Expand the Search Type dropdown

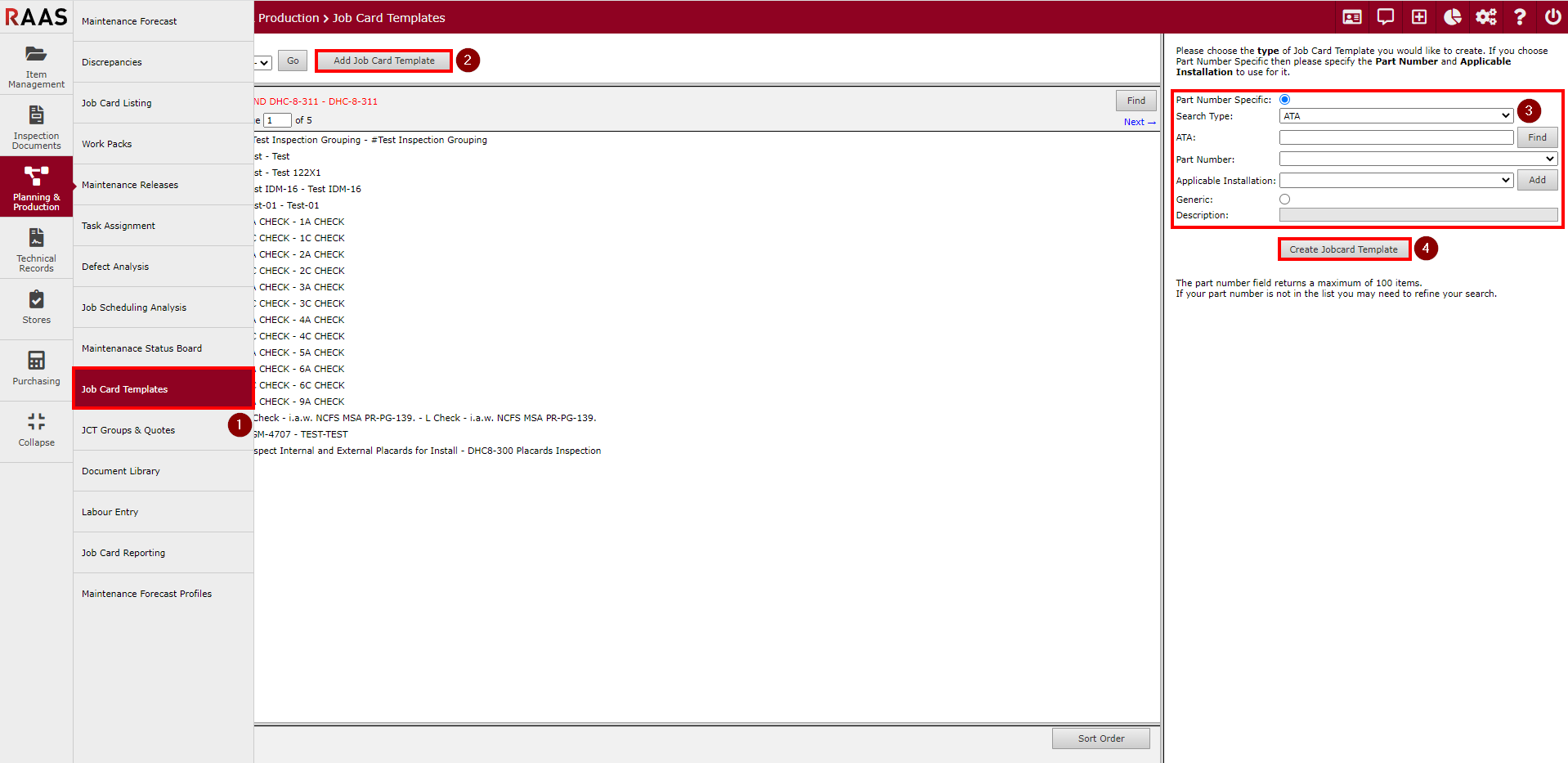pos(1396,116)
